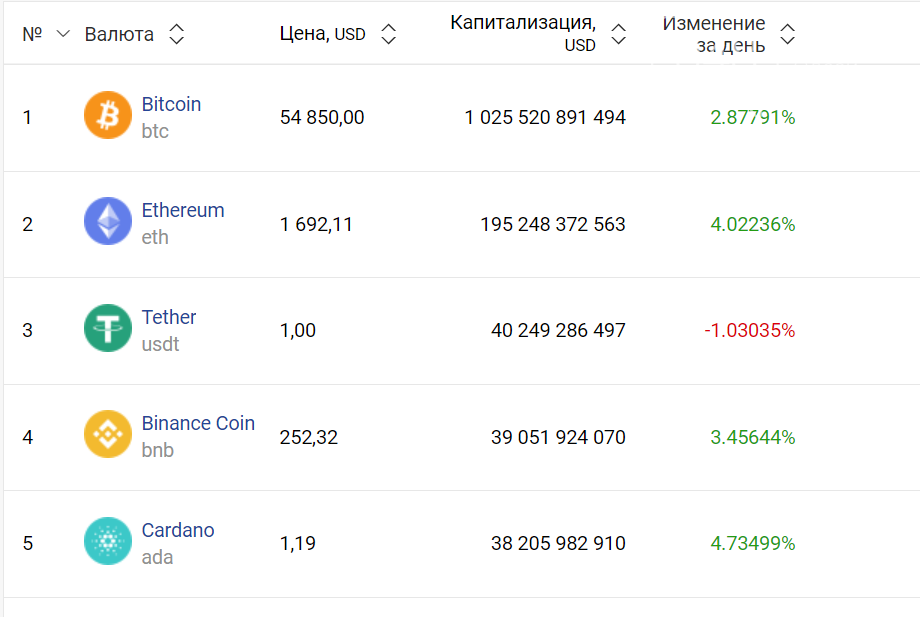Sort by Капитализация using its arrows
Screen dimensions: 920x617
pos(618,34)
